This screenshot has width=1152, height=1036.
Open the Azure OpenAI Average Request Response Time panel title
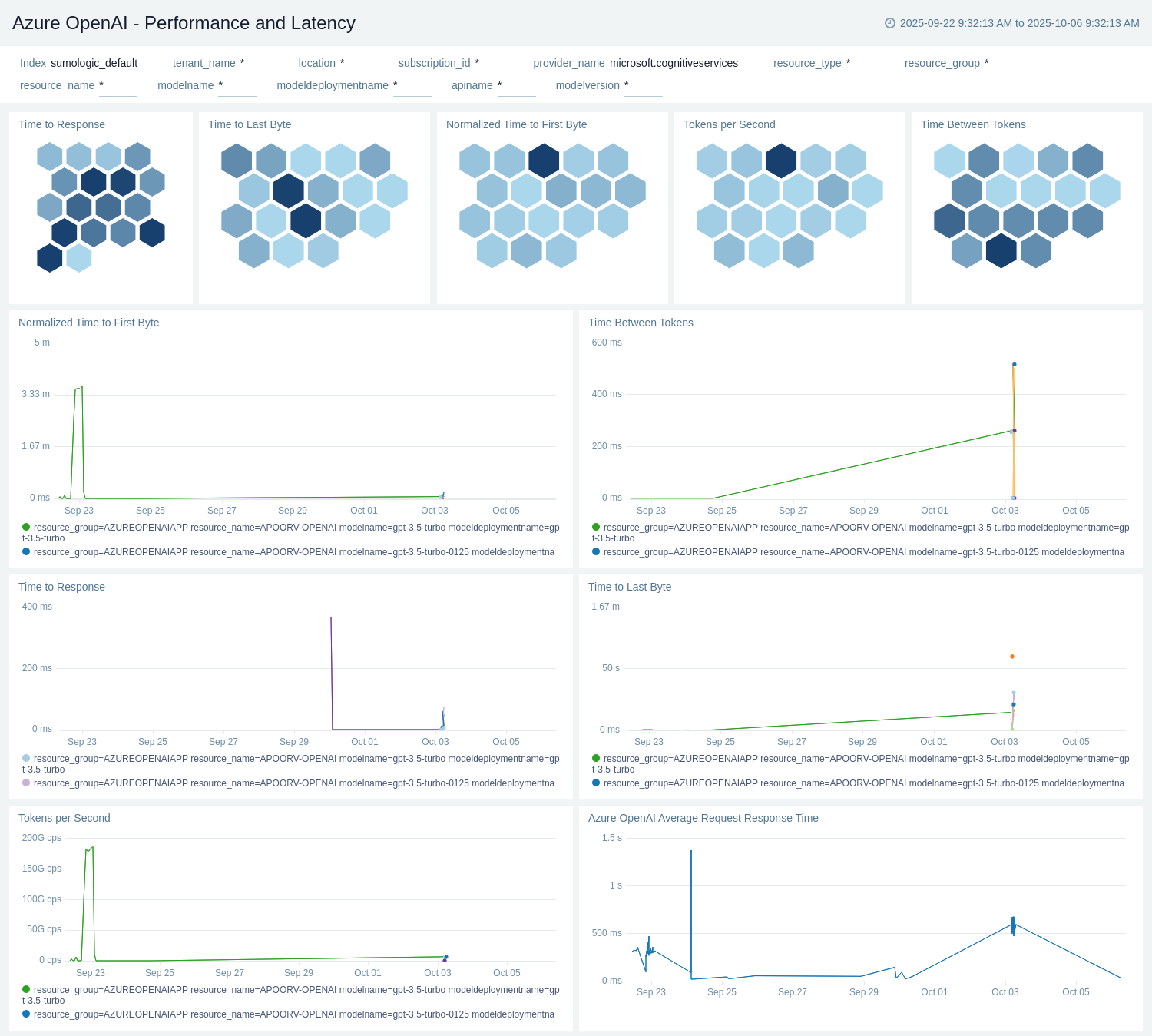tap(703, 818)
